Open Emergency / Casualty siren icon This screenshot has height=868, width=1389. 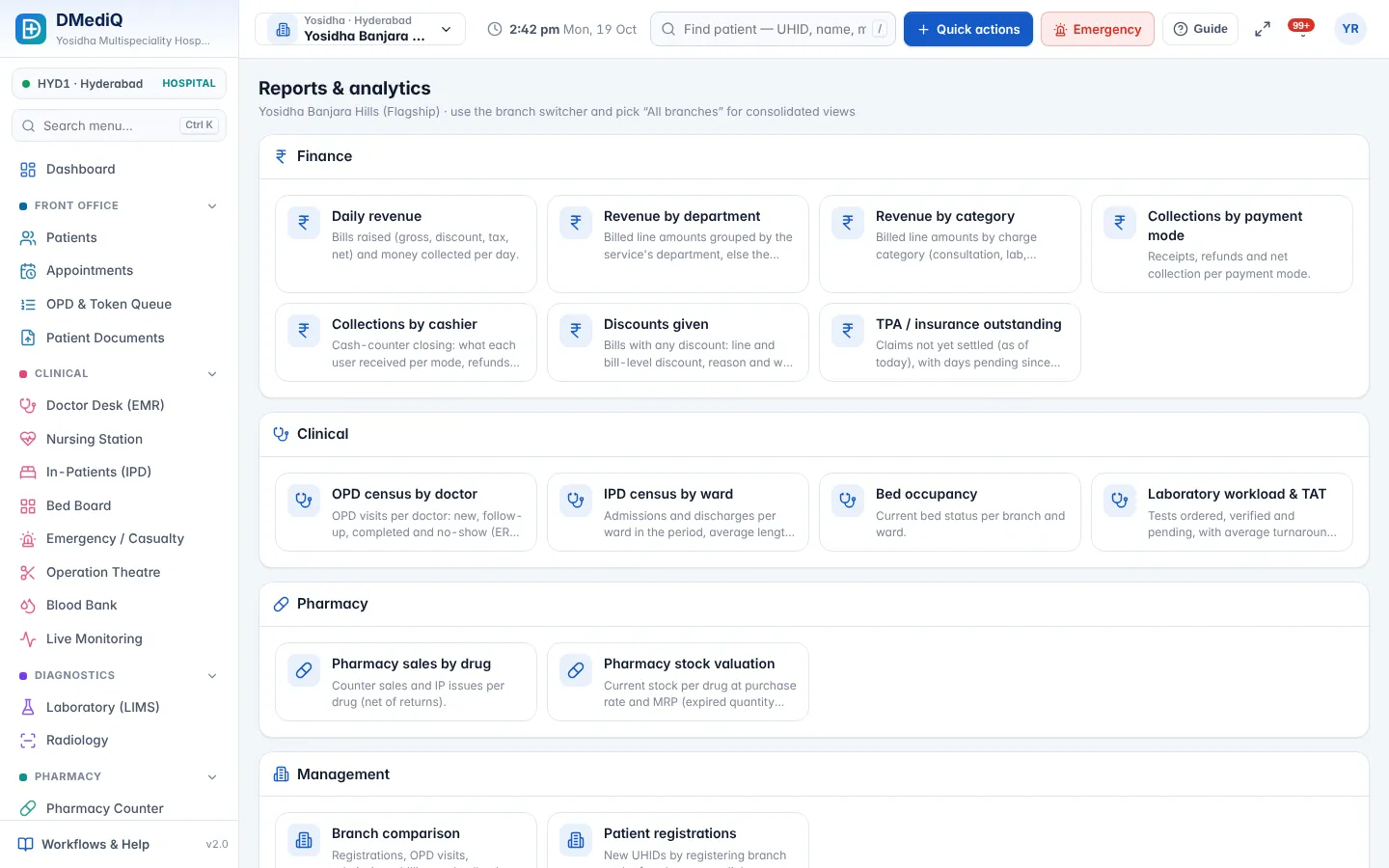point(28,539)
